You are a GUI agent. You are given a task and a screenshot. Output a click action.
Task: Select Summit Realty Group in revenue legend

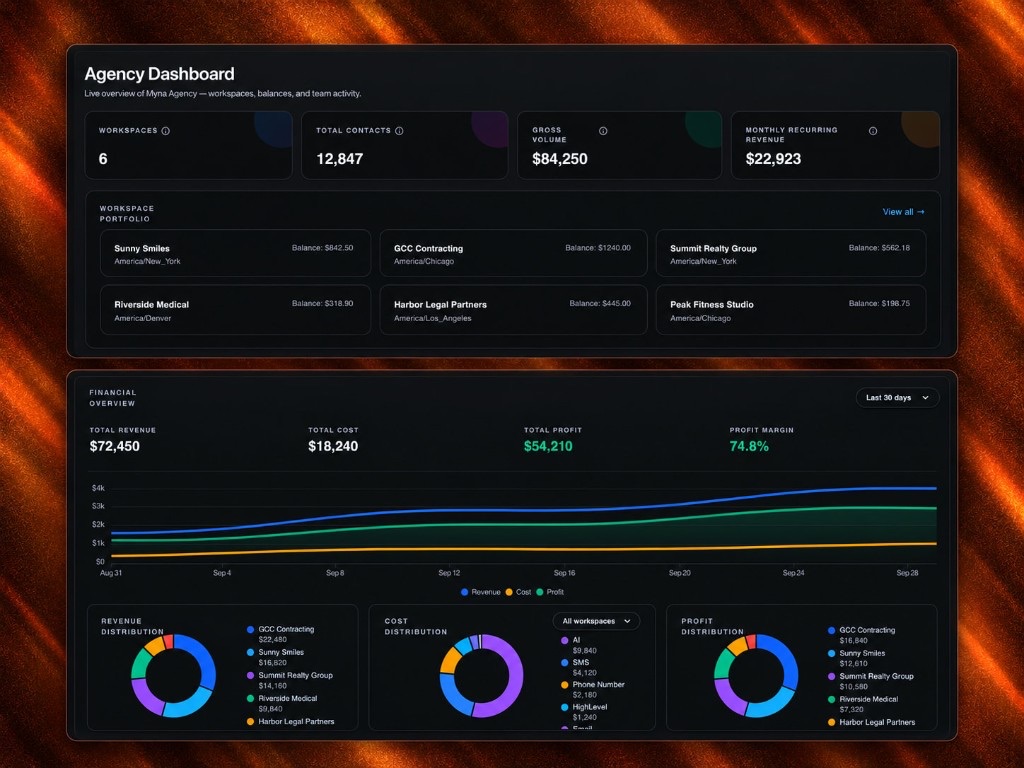290,675
